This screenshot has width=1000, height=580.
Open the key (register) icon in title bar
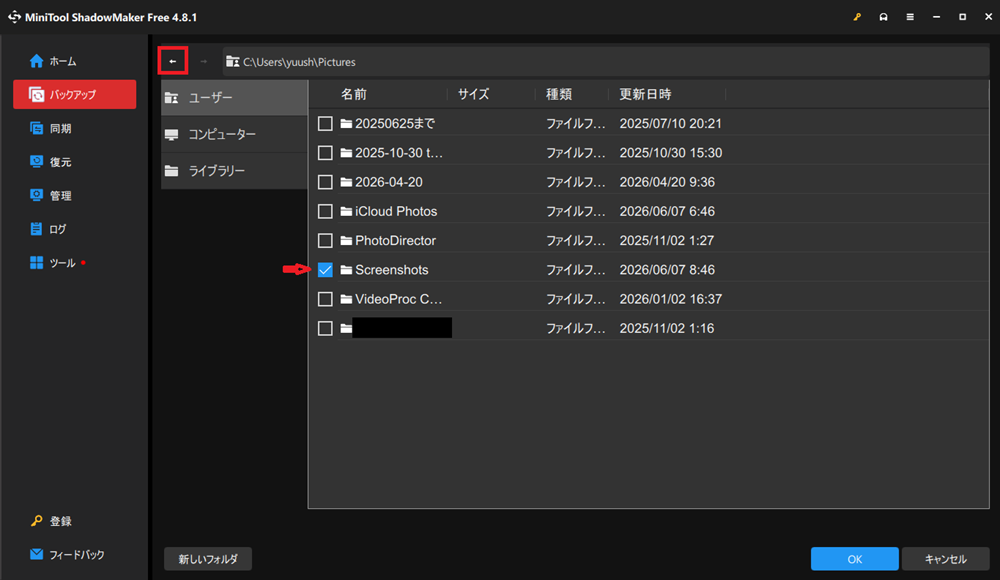857,17
